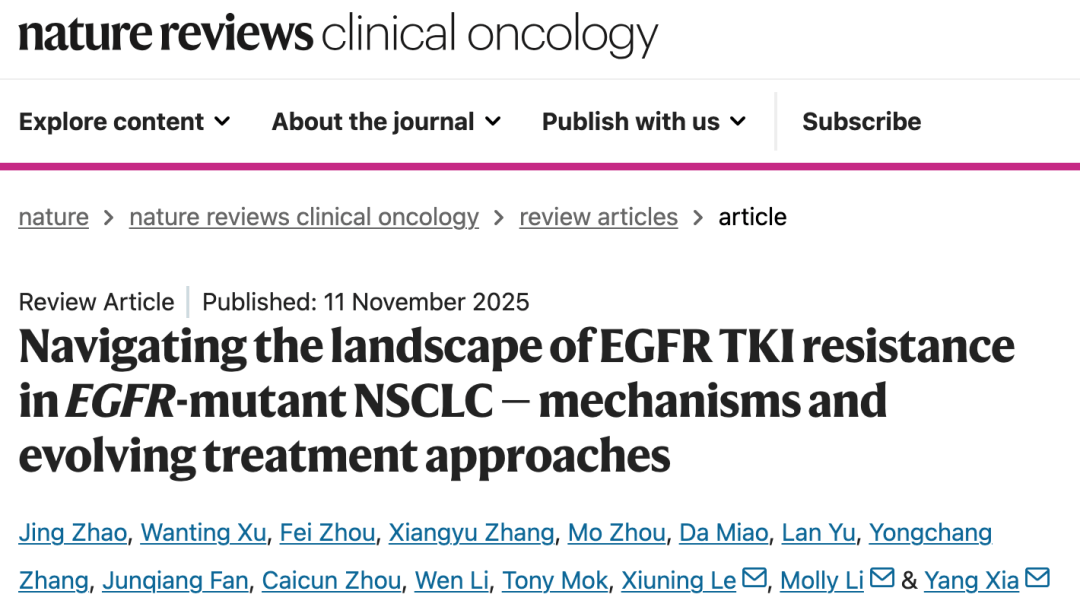Go to the nature breadcrumb link
This screenshot has width=1080, height=607.
pos(53,217)
